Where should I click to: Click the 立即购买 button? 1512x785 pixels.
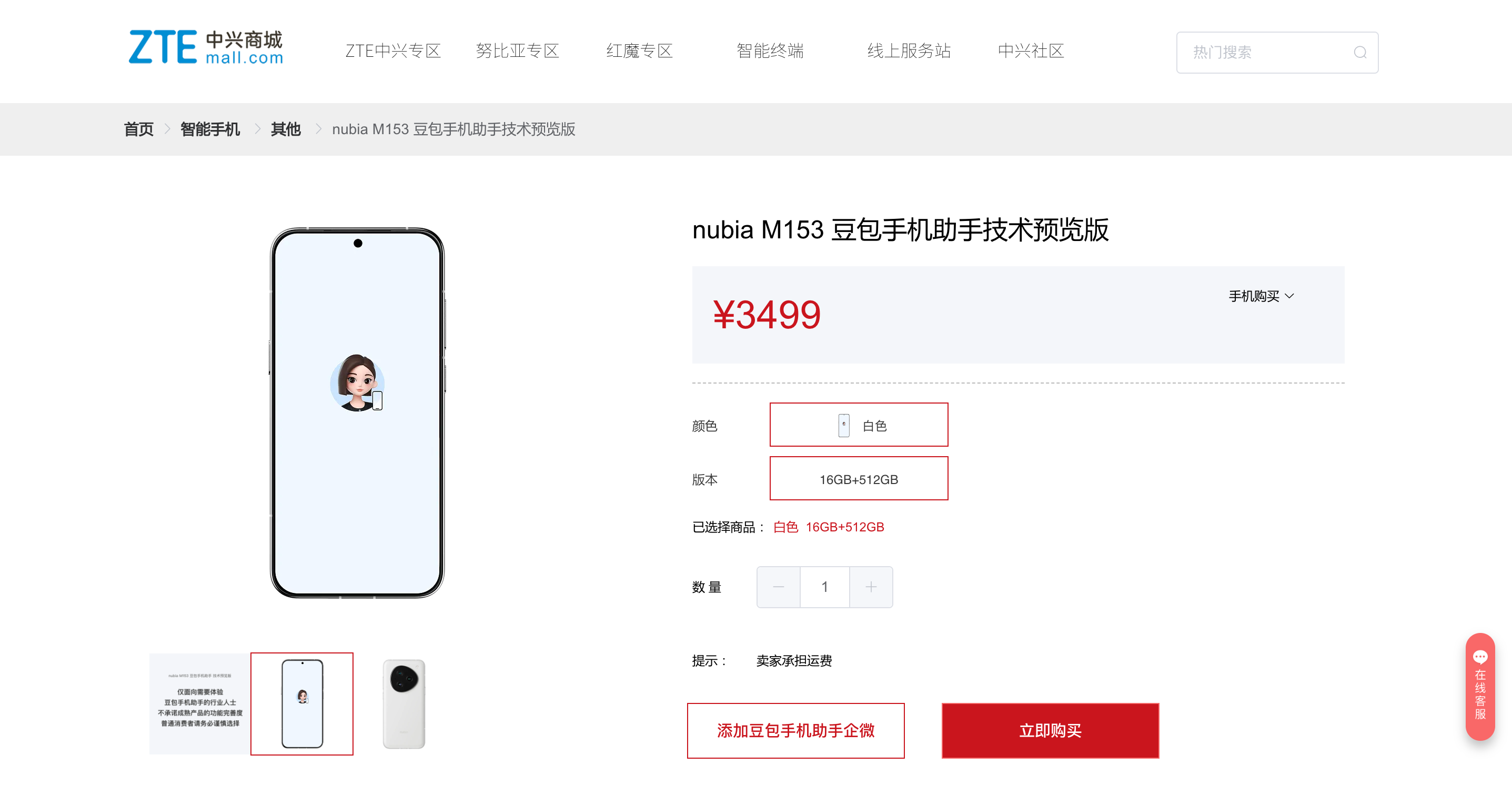click(x=1050, y=730)
